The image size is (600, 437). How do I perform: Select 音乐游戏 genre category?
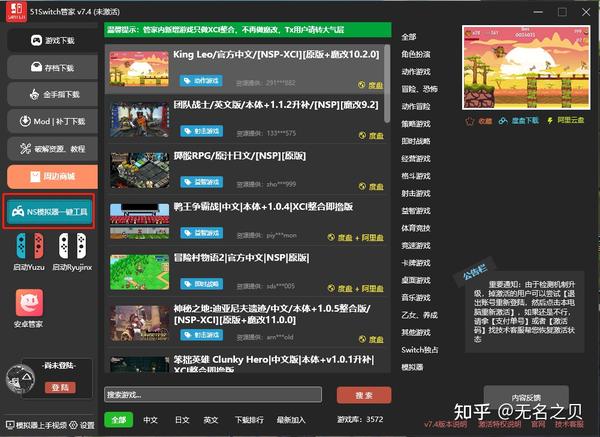[x=416, y=297]
